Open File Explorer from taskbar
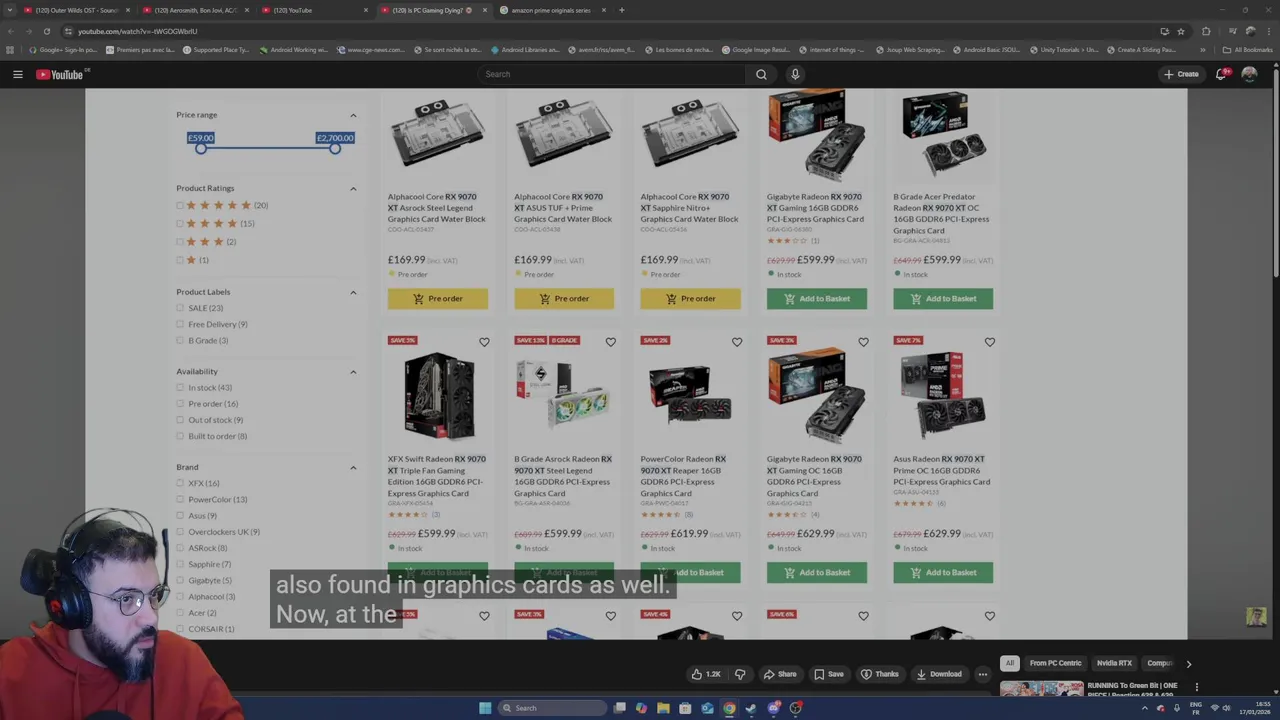This screenshot has width=1280, height=720. pos(663,708)
